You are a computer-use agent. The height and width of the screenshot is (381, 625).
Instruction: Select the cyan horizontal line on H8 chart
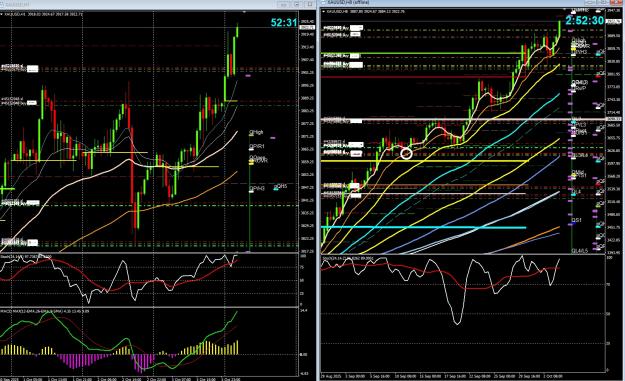pyautogui.click(x=423, y=227)
